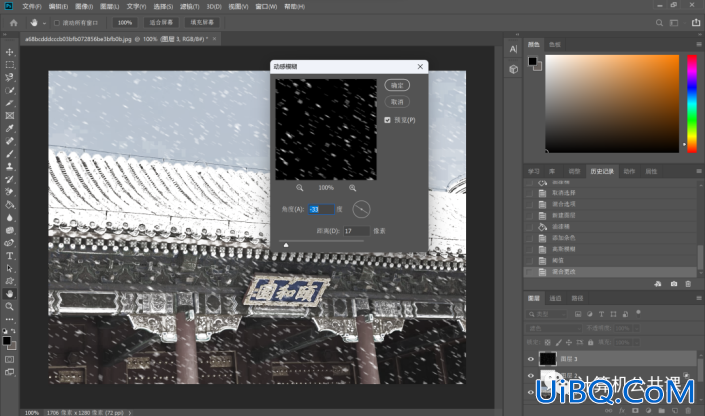Select the Crop tool
The height and width of the screenshot is (416, 705).
point(9,103)
